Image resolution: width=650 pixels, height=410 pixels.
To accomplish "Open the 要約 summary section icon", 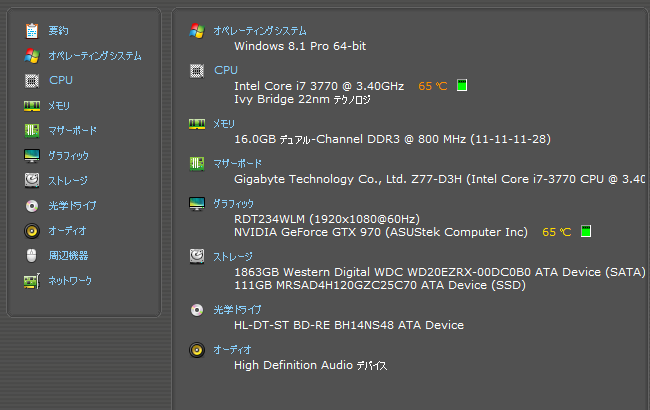I will (32, 31).
